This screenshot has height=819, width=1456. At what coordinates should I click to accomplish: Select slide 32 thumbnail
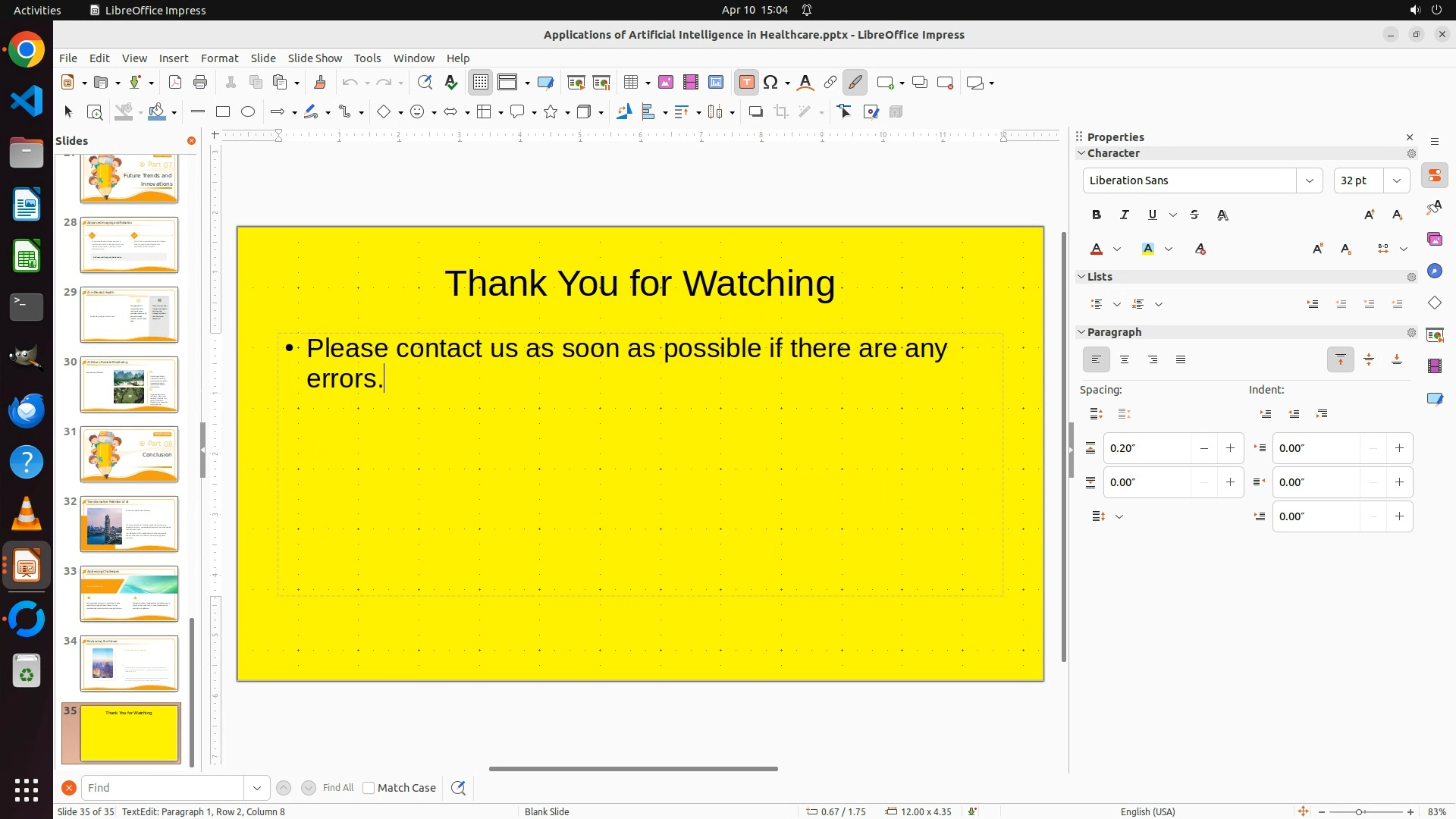point(129,524)
